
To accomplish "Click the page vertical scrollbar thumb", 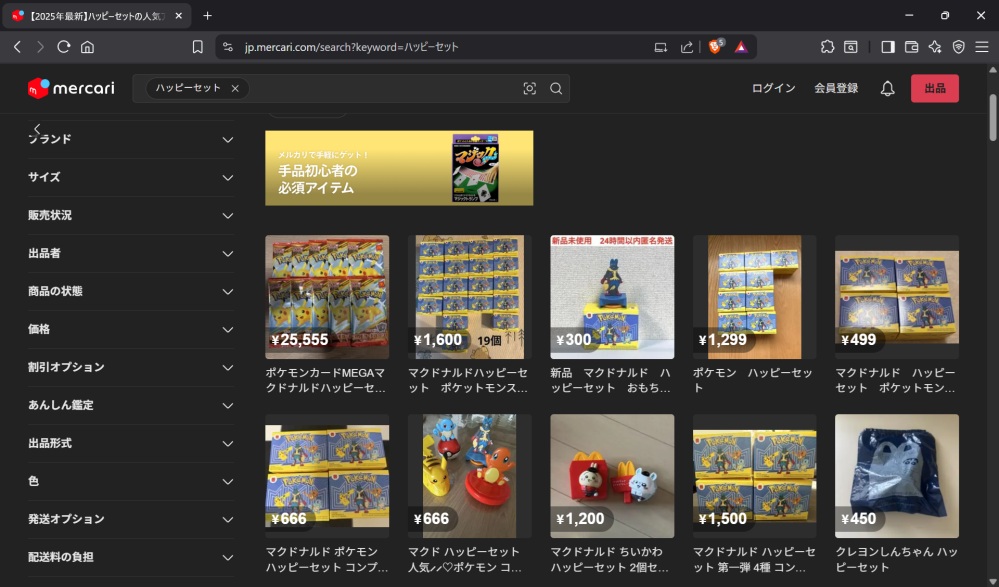I will point(993,117).
